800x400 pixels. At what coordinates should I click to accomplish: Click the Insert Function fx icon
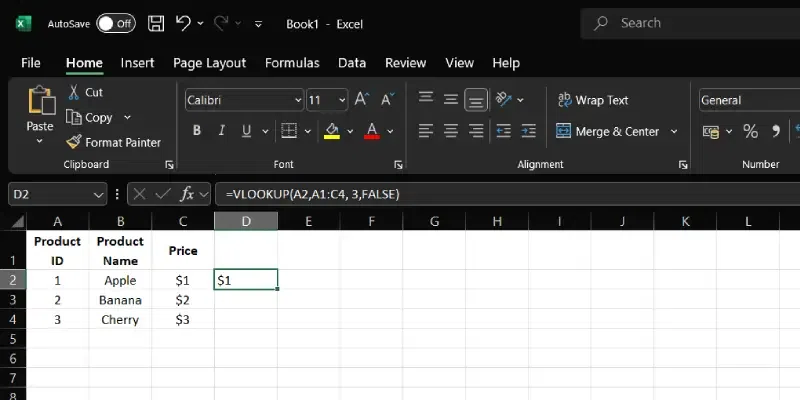[188, 194]
